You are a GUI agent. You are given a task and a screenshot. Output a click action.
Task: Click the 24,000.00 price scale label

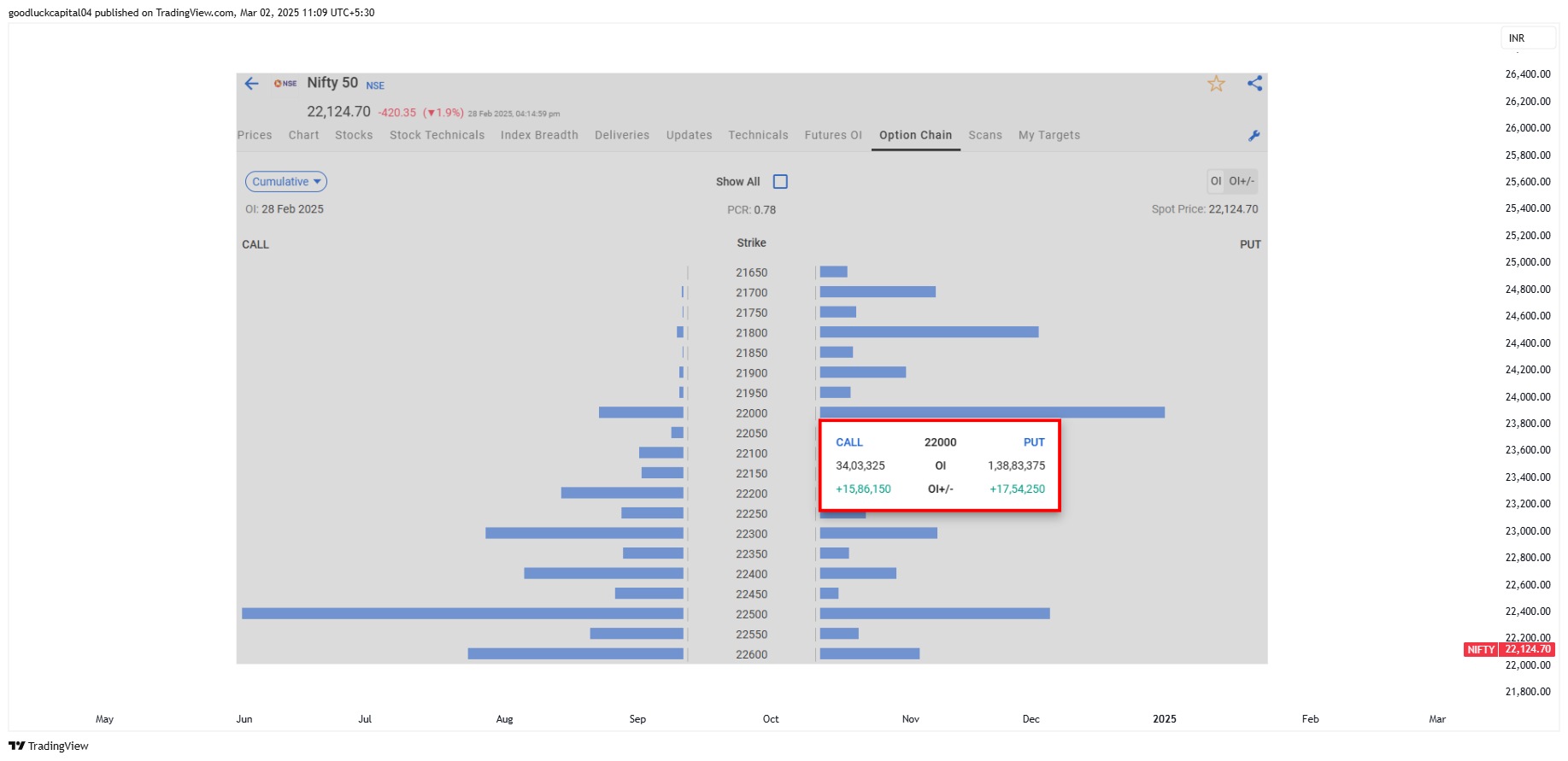pyautogui.click(x=1528, y=397)
